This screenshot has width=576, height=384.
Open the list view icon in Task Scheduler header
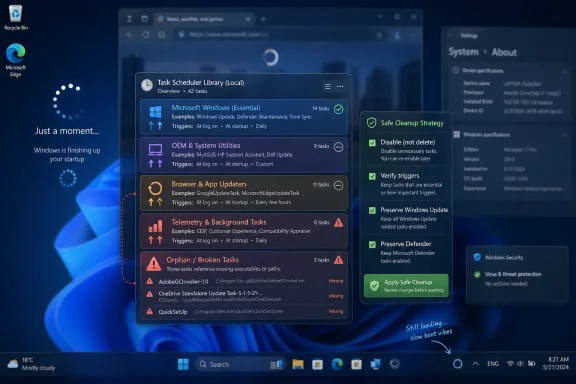click(x=328, y=86)
